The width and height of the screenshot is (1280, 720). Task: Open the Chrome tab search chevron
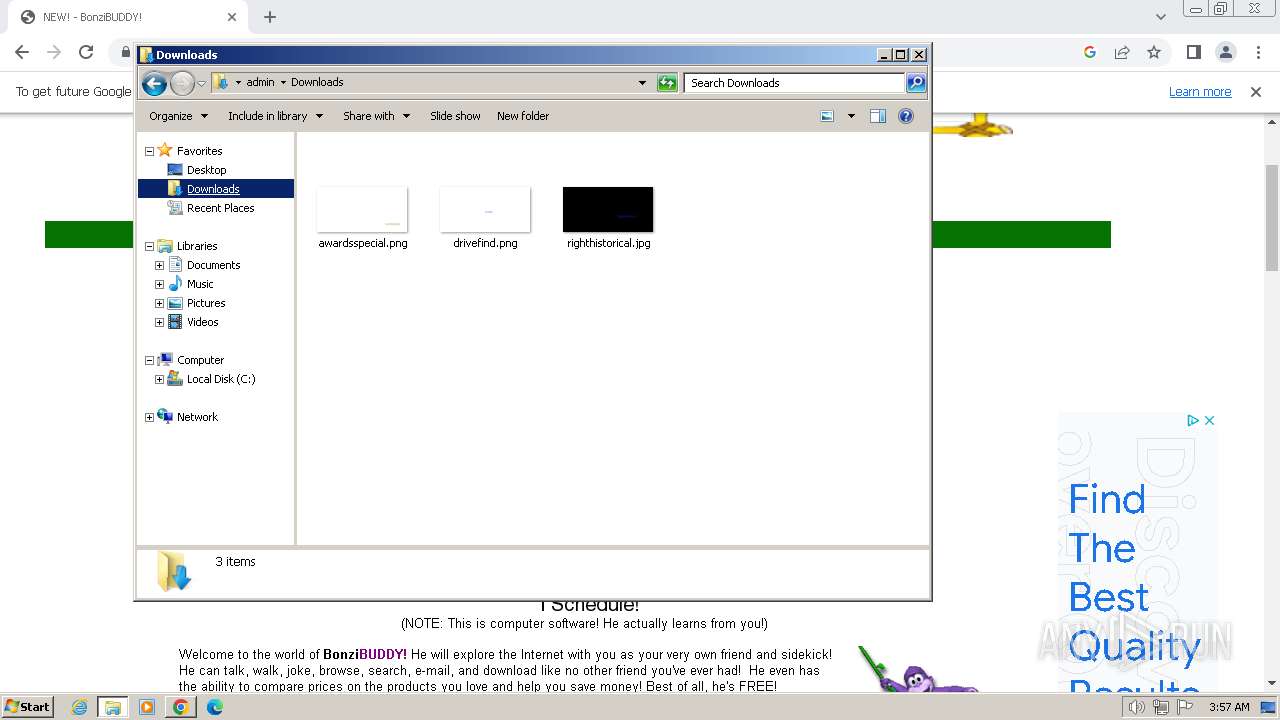click(x=1160, y=17)
